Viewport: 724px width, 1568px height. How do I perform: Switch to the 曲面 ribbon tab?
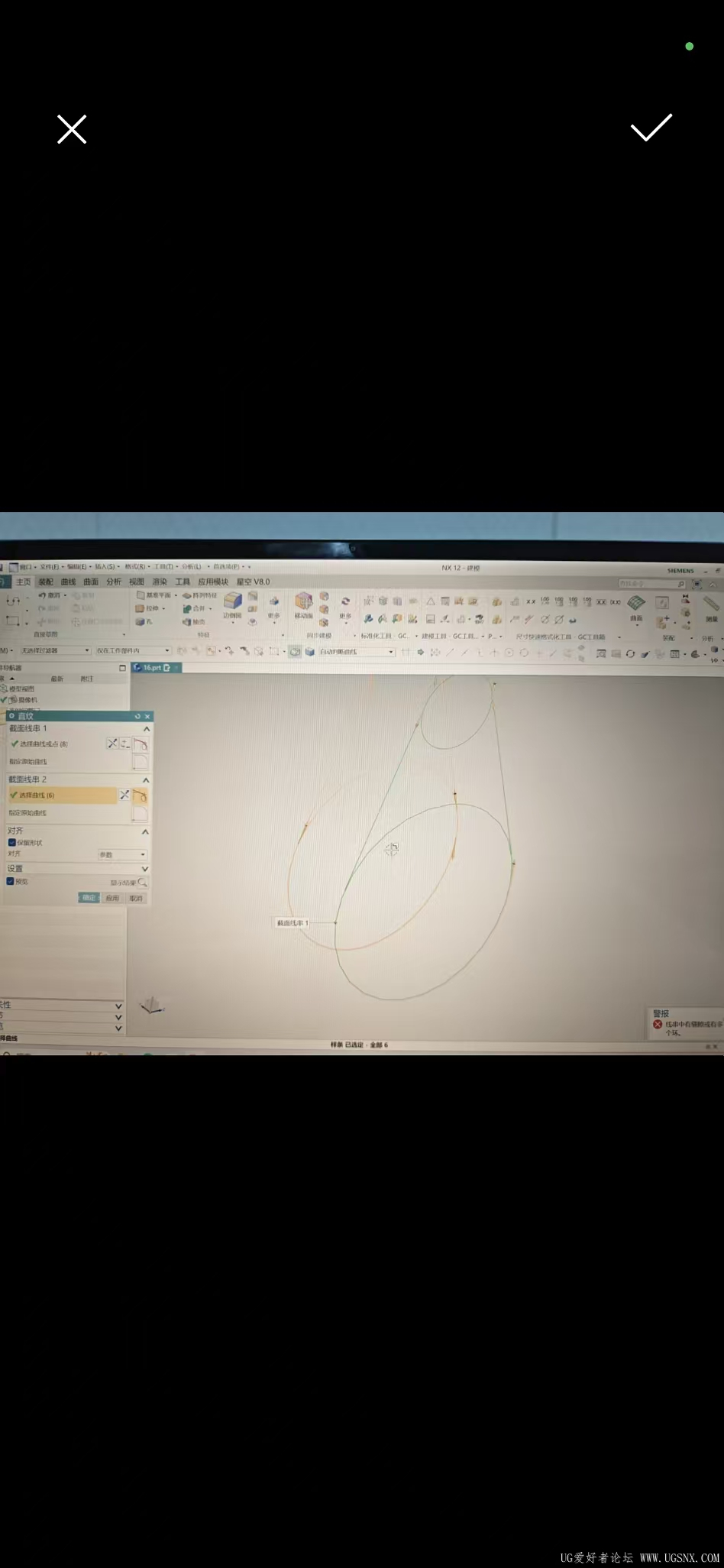click(91, 582)
